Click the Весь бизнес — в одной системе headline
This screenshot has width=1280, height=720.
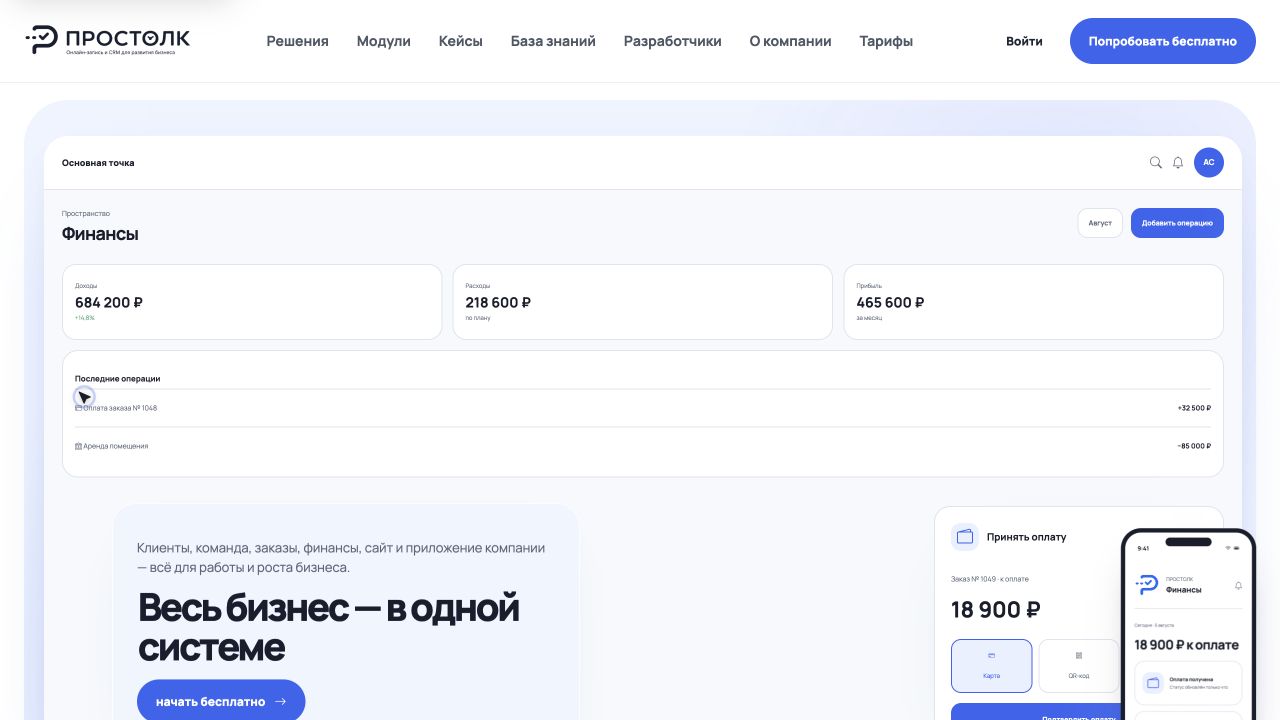(329, 627)
